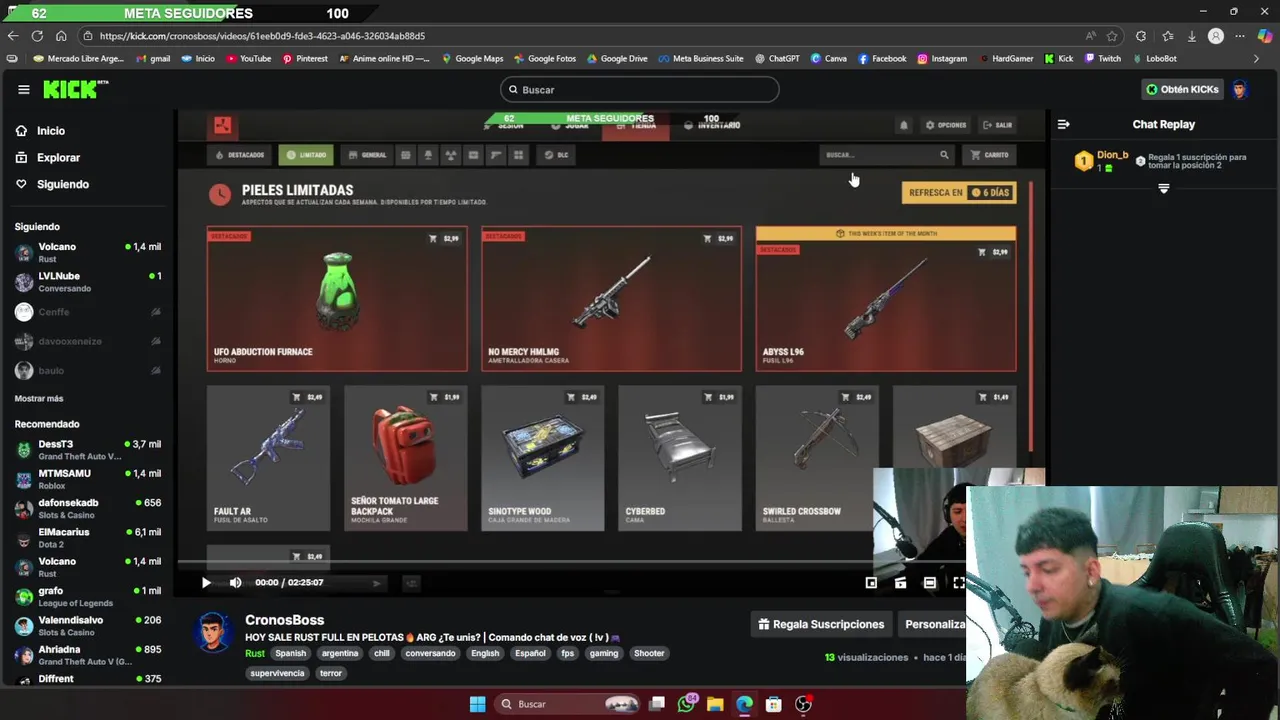Image resolution: width=1280 pixels, height=720 pixels.
Task: Toggle theater mode icon
Action: [x=930, y=582]
